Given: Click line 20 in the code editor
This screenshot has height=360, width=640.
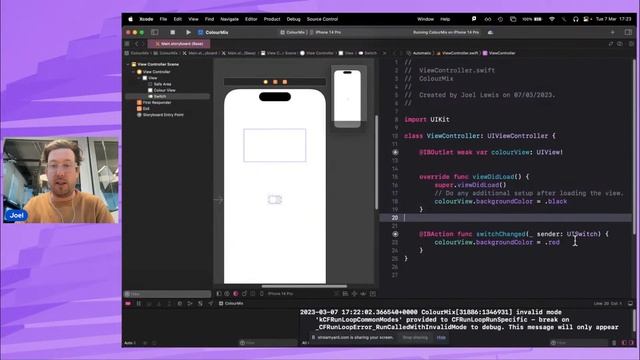Looking at the screenshot, I should click(505, 218).
